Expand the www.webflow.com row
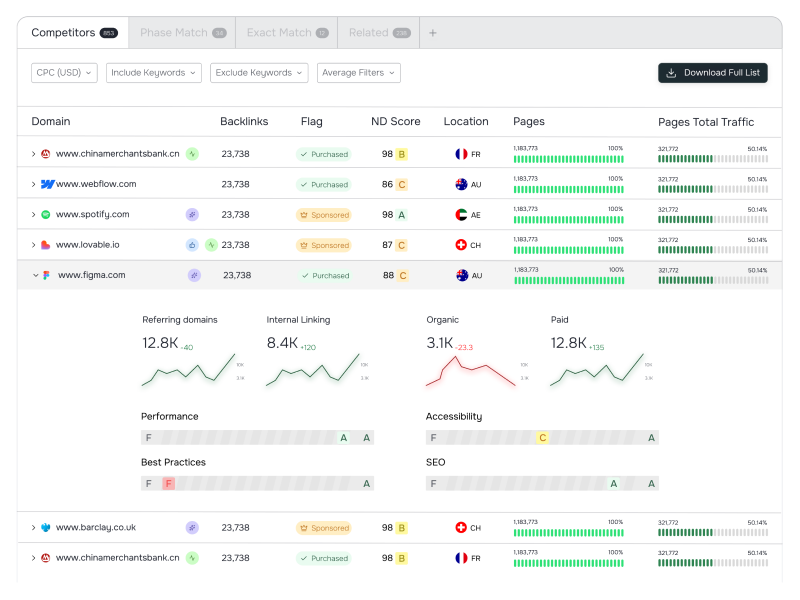Viewport: 800px width, 600px height. [x=34, y=184]
